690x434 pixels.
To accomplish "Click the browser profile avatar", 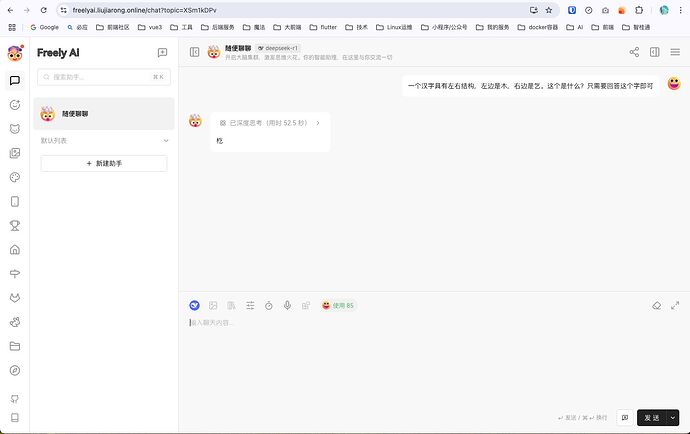I will click(664, 10).
